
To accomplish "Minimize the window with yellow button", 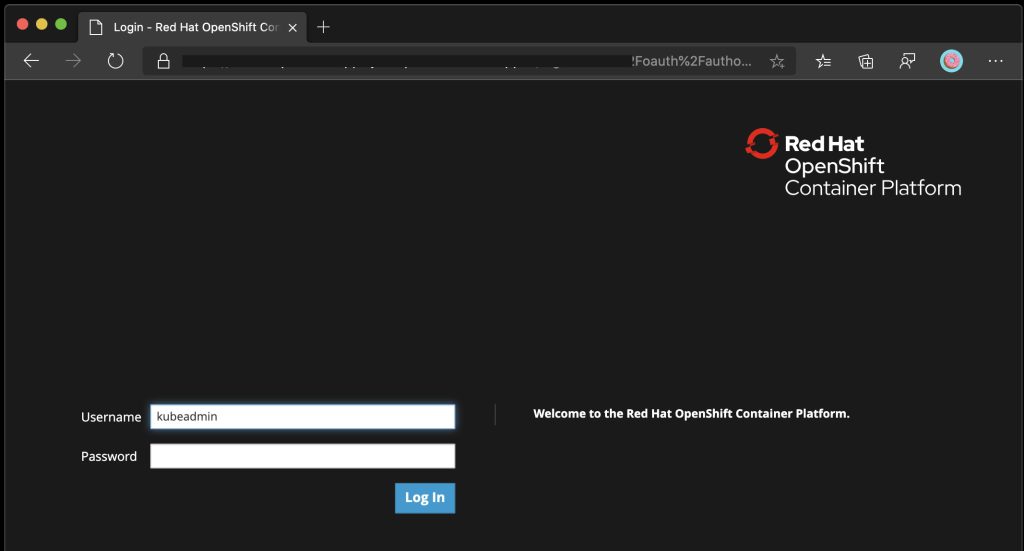I will 42,24.
